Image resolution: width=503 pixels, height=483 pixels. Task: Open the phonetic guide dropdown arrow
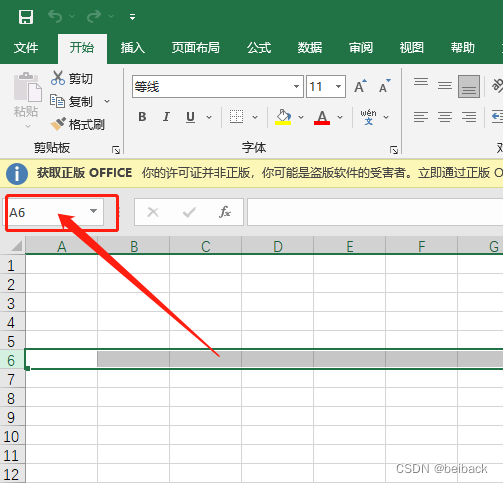(x=386, y=117)
